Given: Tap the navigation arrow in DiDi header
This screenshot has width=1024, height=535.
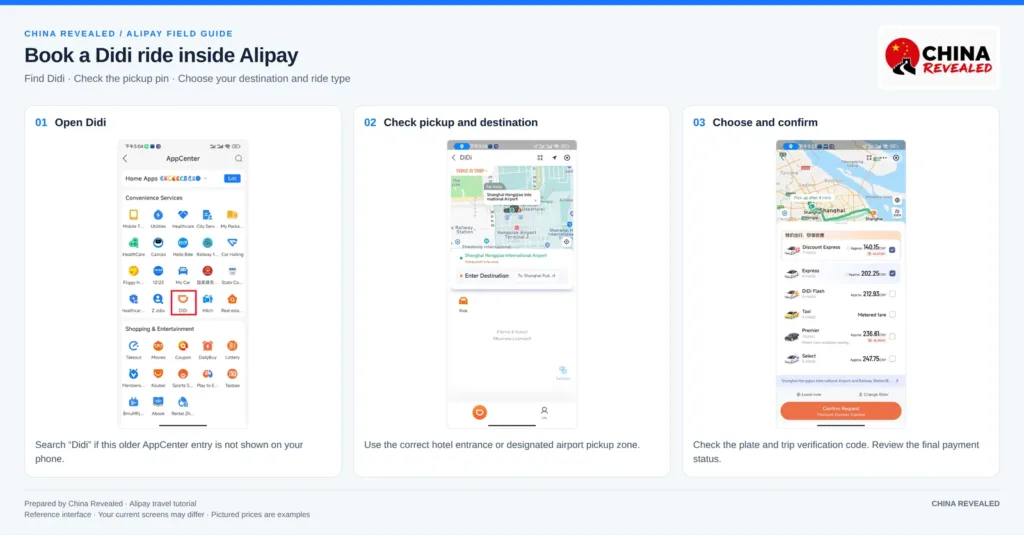Looking at the screenshot, I should 554,157.
